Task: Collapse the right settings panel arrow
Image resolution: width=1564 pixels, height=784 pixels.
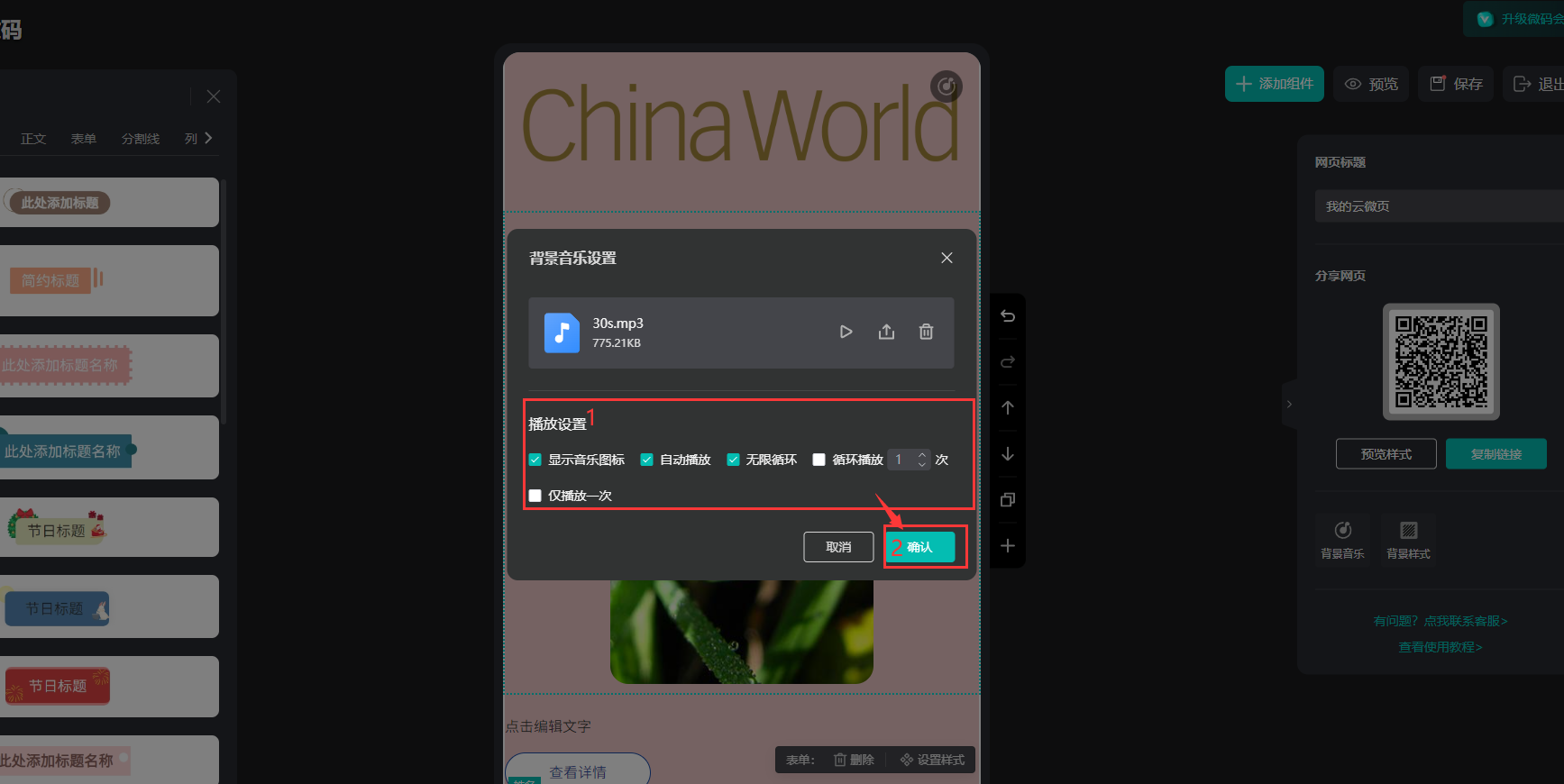Action: pos(1289,405)
